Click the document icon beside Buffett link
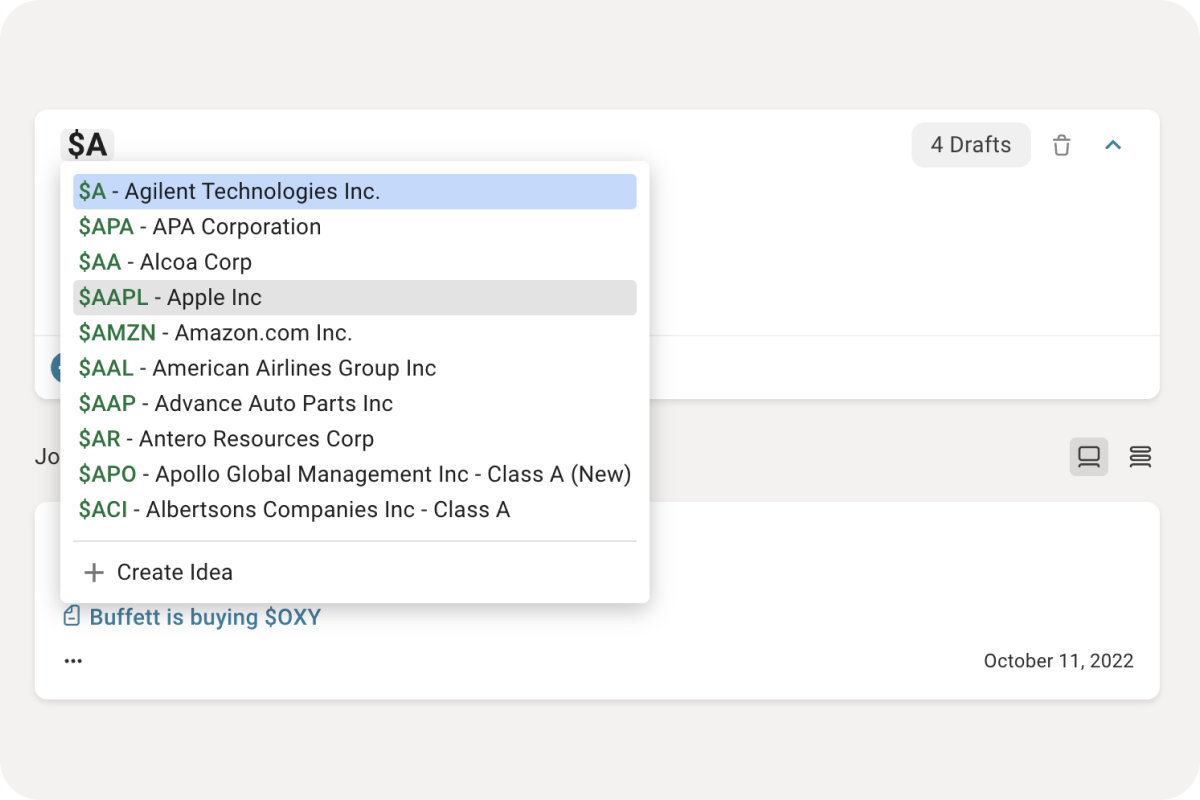This screenshot has width=1200, height=800. click(x=71, y=616)
